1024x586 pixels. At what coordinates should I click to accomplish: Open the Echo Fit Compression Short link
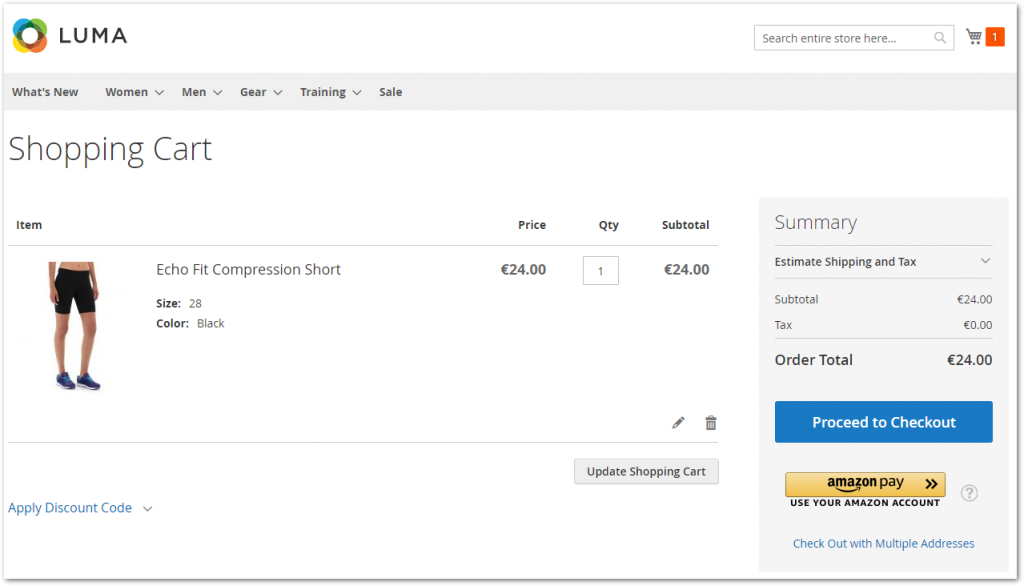248,269
